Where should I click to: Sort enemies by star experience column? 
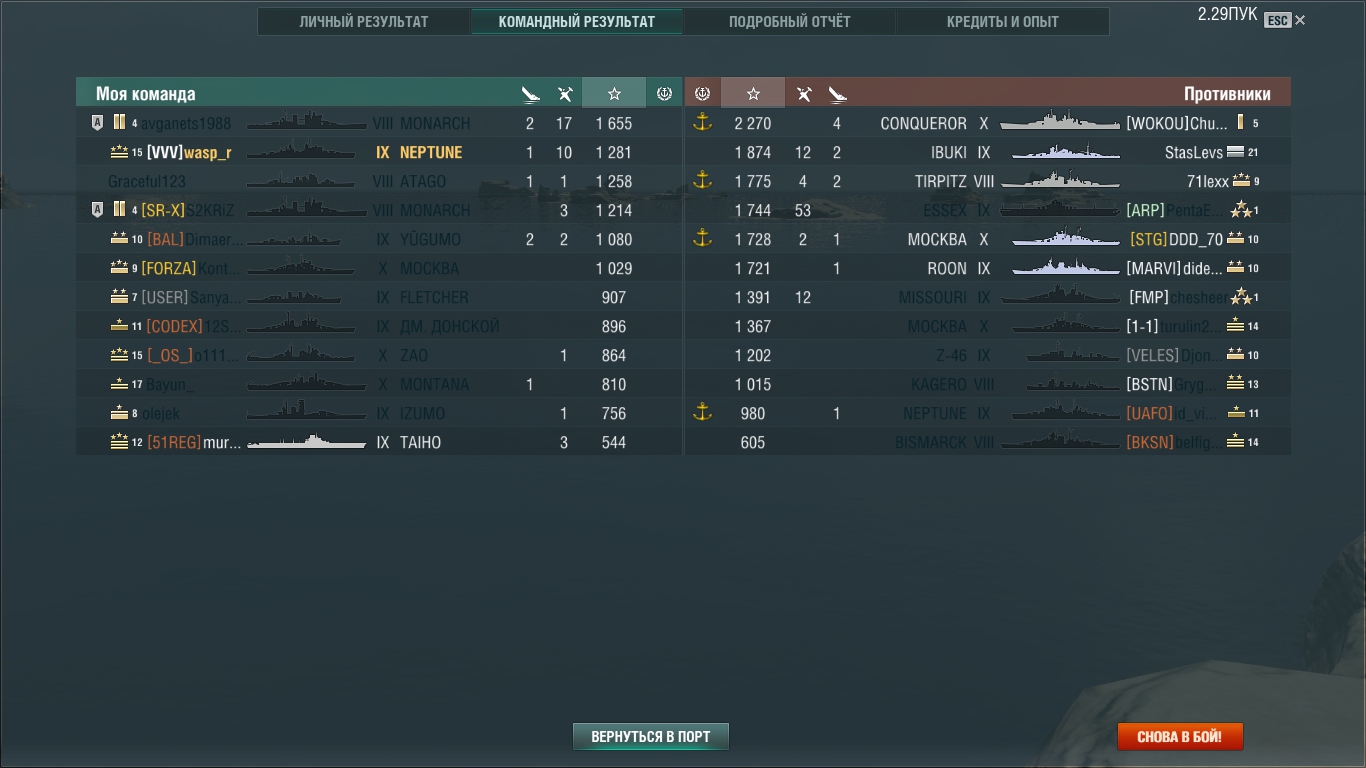753,93
